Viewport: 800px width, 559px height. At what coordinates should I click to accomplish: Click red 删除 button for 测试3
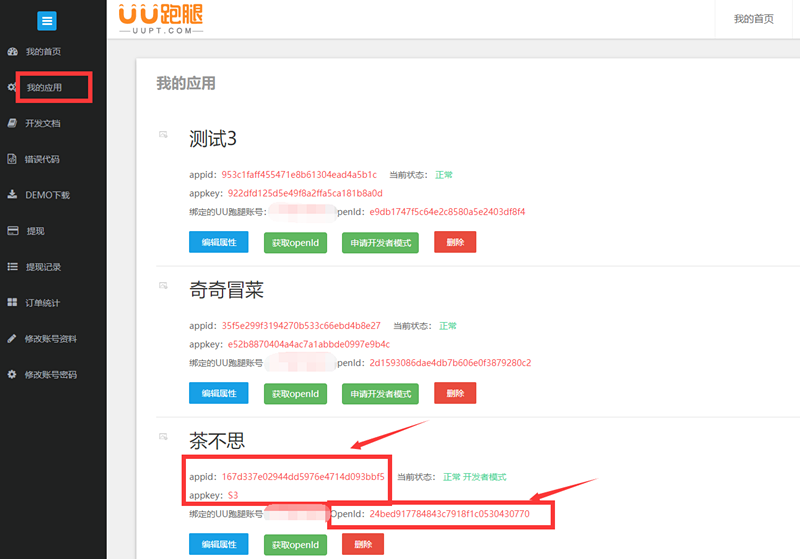455,242
